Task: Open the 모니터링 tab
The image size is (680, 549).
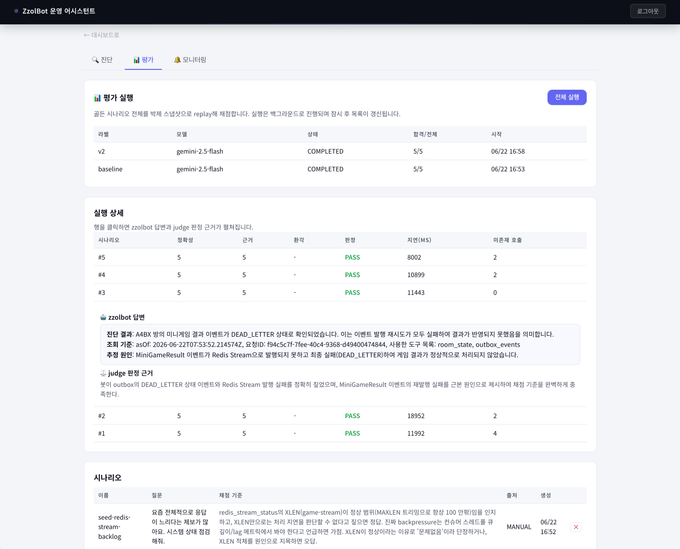Action: point(190,60)
